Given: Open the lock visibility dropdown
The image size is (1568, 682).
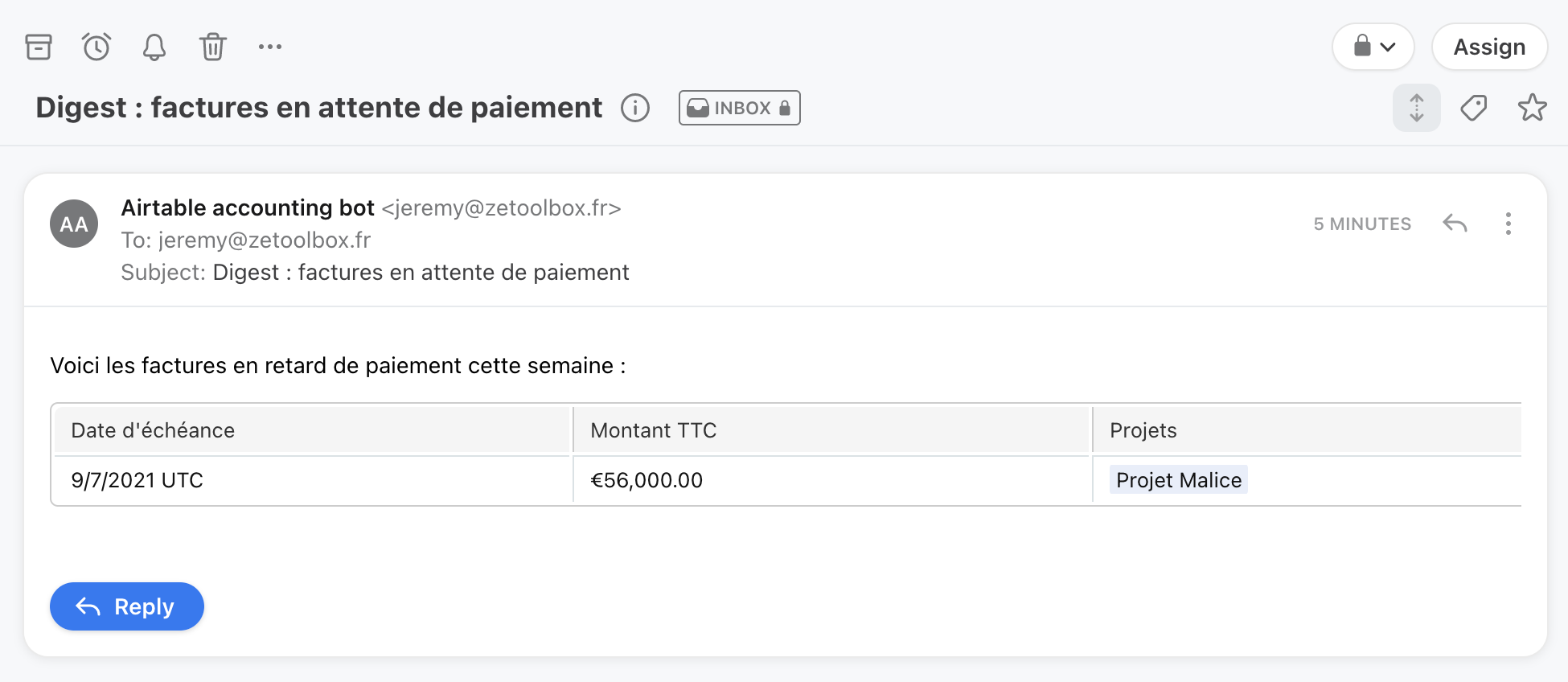Looking at the screenshot, I should tap(1373, 47).
